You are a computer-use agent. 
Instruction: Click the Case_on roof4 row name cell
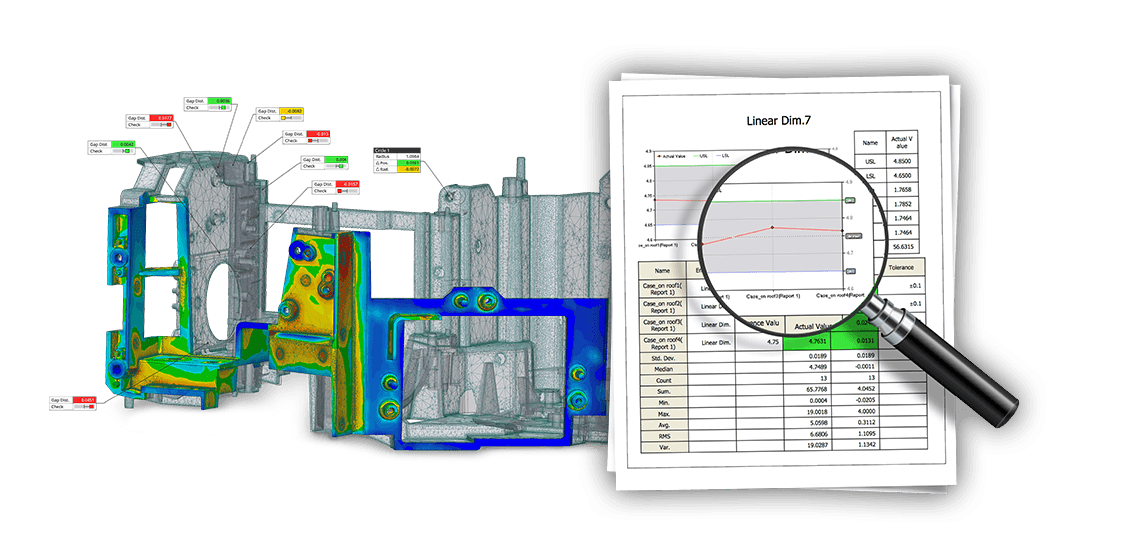tap(664, 341)
